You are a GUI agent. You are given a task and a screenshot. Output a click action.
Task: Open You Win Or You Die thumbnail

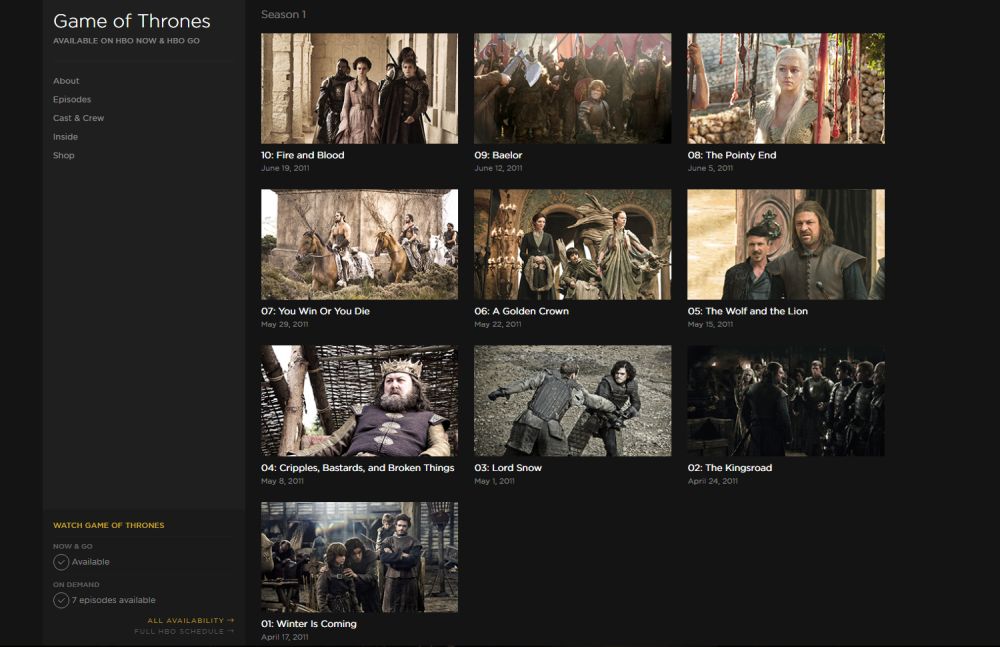359,244
